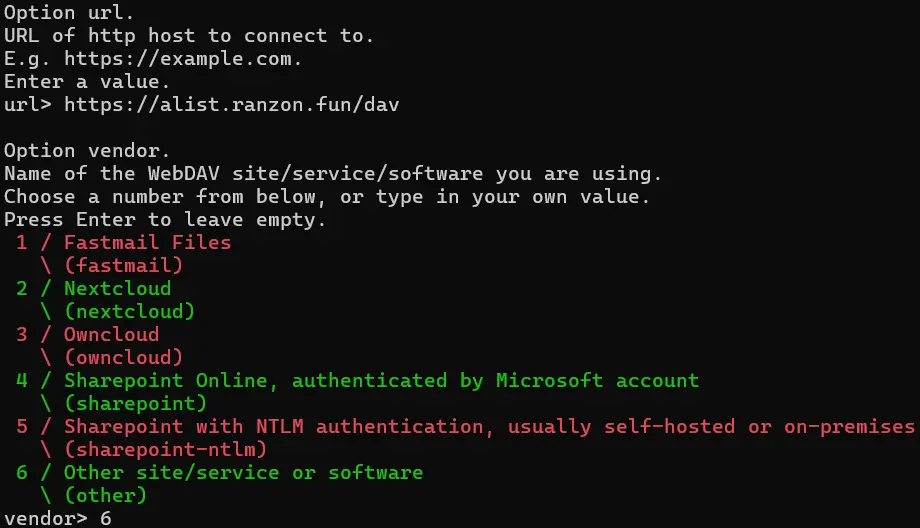The image size is (920, 528).
Task: Click the (other) value text
Action: point(105,495)
